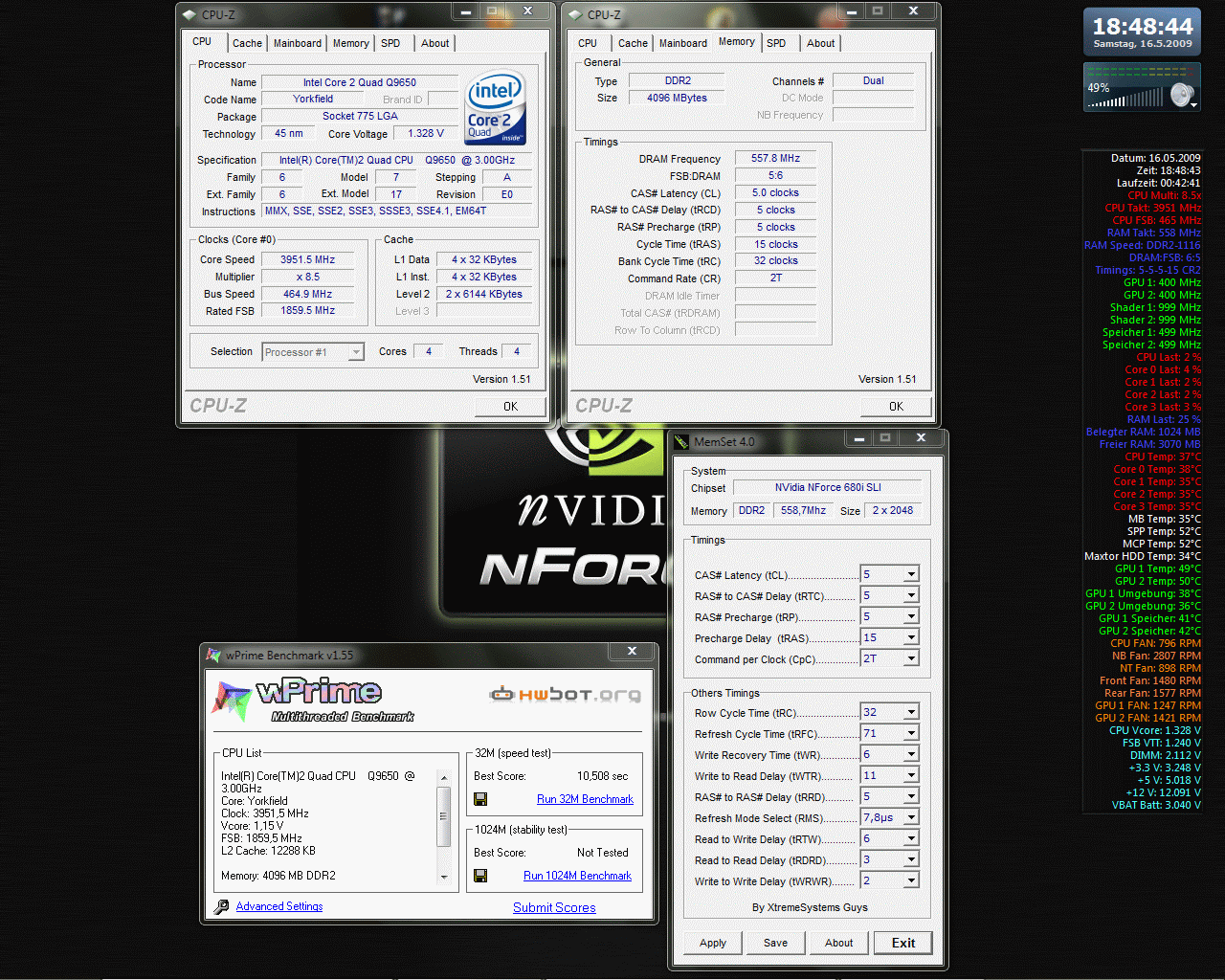The image size is (1225, 980).
Task: Click the FSB:DRAM value 5:6
Action: (775, 175)
